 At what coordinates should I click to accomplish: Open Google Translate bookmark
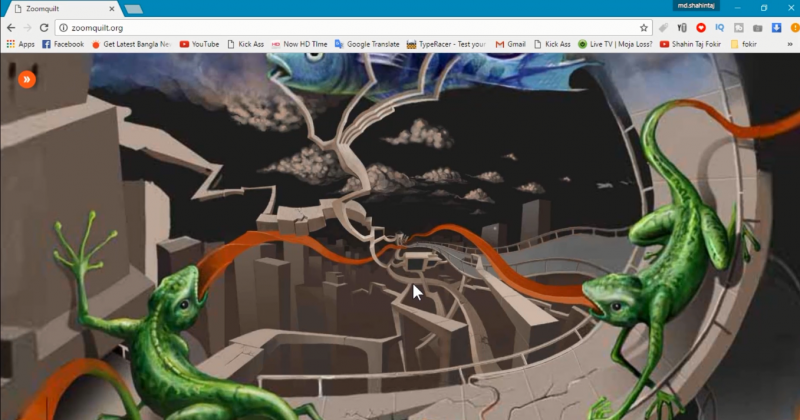tap(367, 44)
